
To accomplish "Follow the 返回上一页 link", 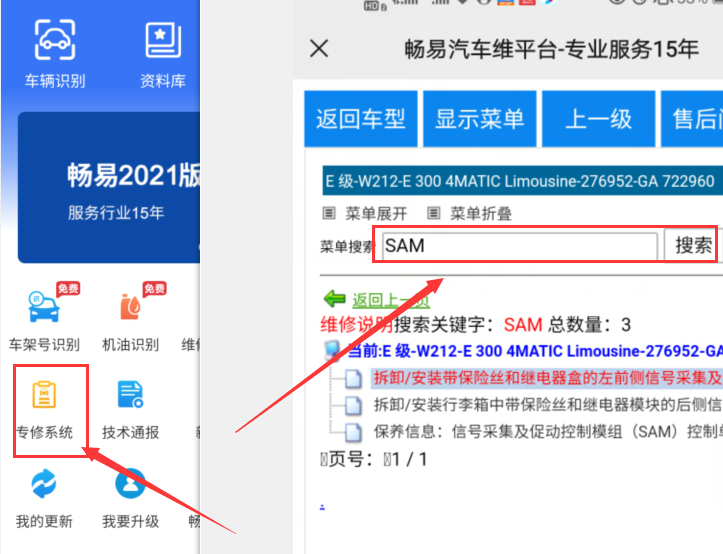I will pos(391,300).
